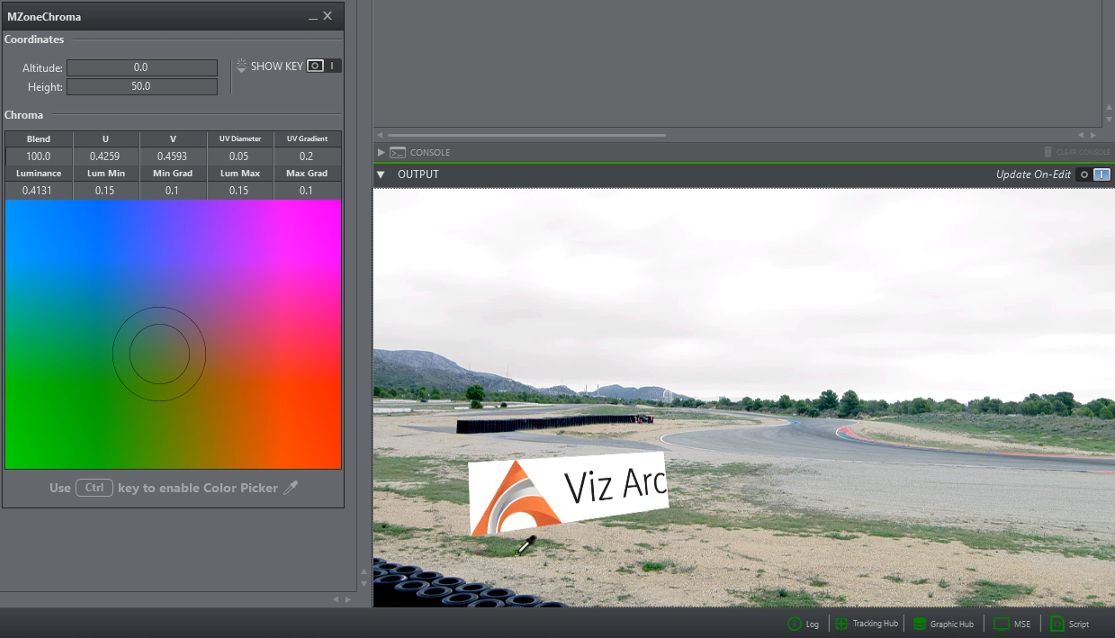Open Graphic Hub connection status
1115x638 pixels.
(918, 624)
